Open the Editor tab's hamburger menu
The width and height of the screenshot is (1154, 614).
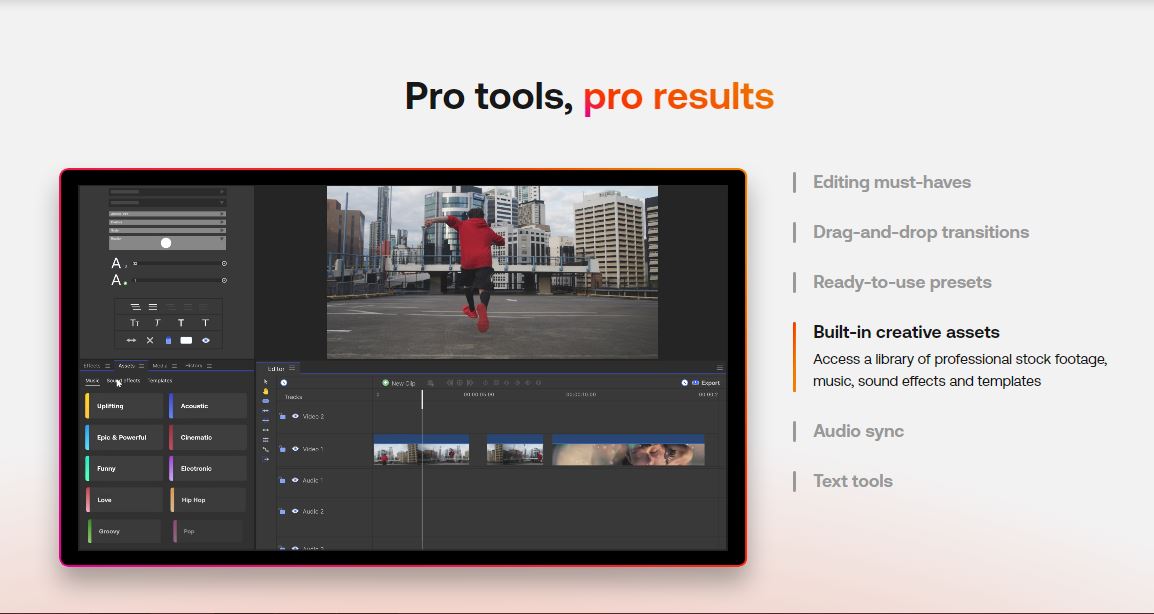click(x=292, y=368)
